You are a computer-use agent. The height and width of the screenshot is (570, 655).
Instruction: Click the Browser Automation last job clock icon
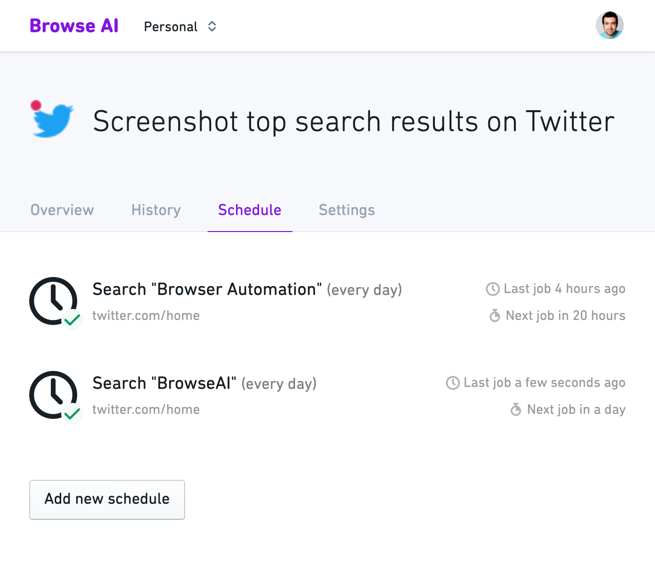point(493,289)
